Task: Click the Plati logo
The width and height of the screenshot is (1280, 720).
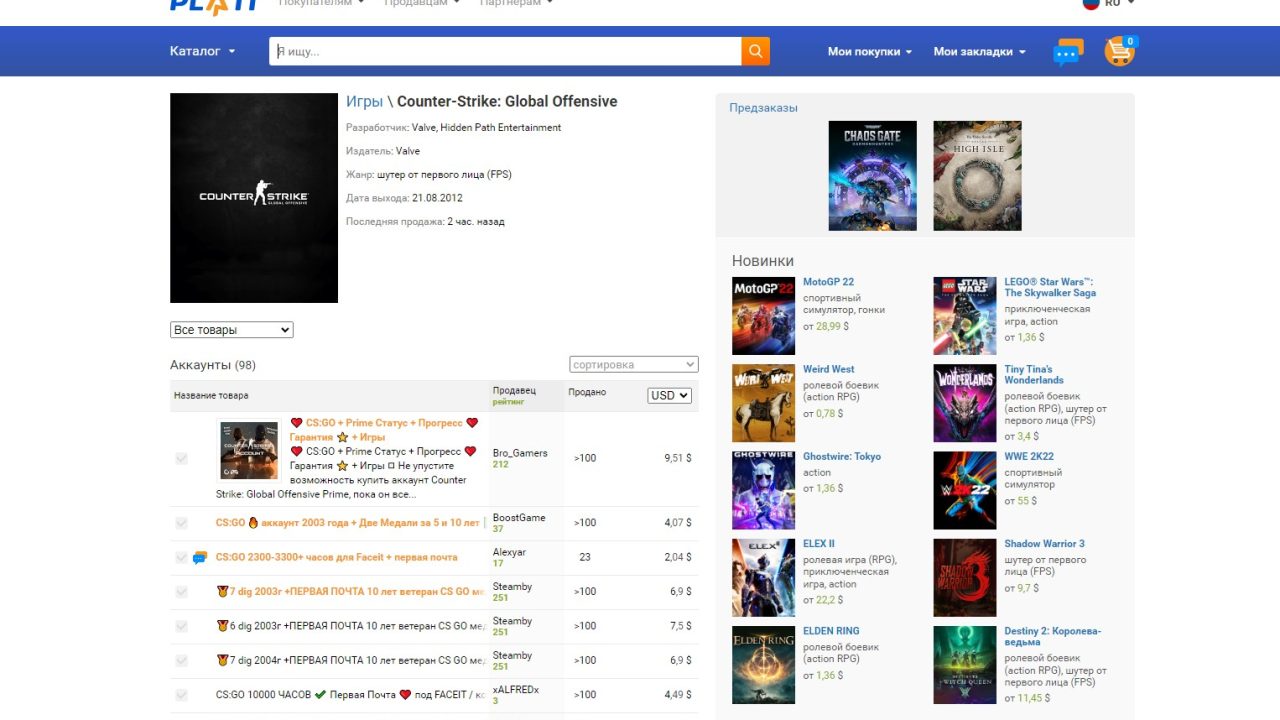Action: pyautogui.click(x=214, y=5)
